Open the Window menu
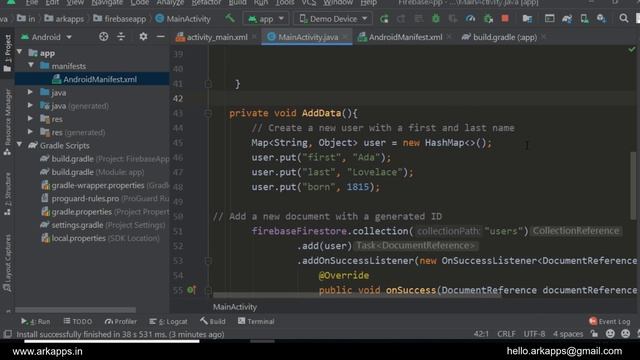Image resolution: width=640 pixels, height=360 pixels. [338, 3]
